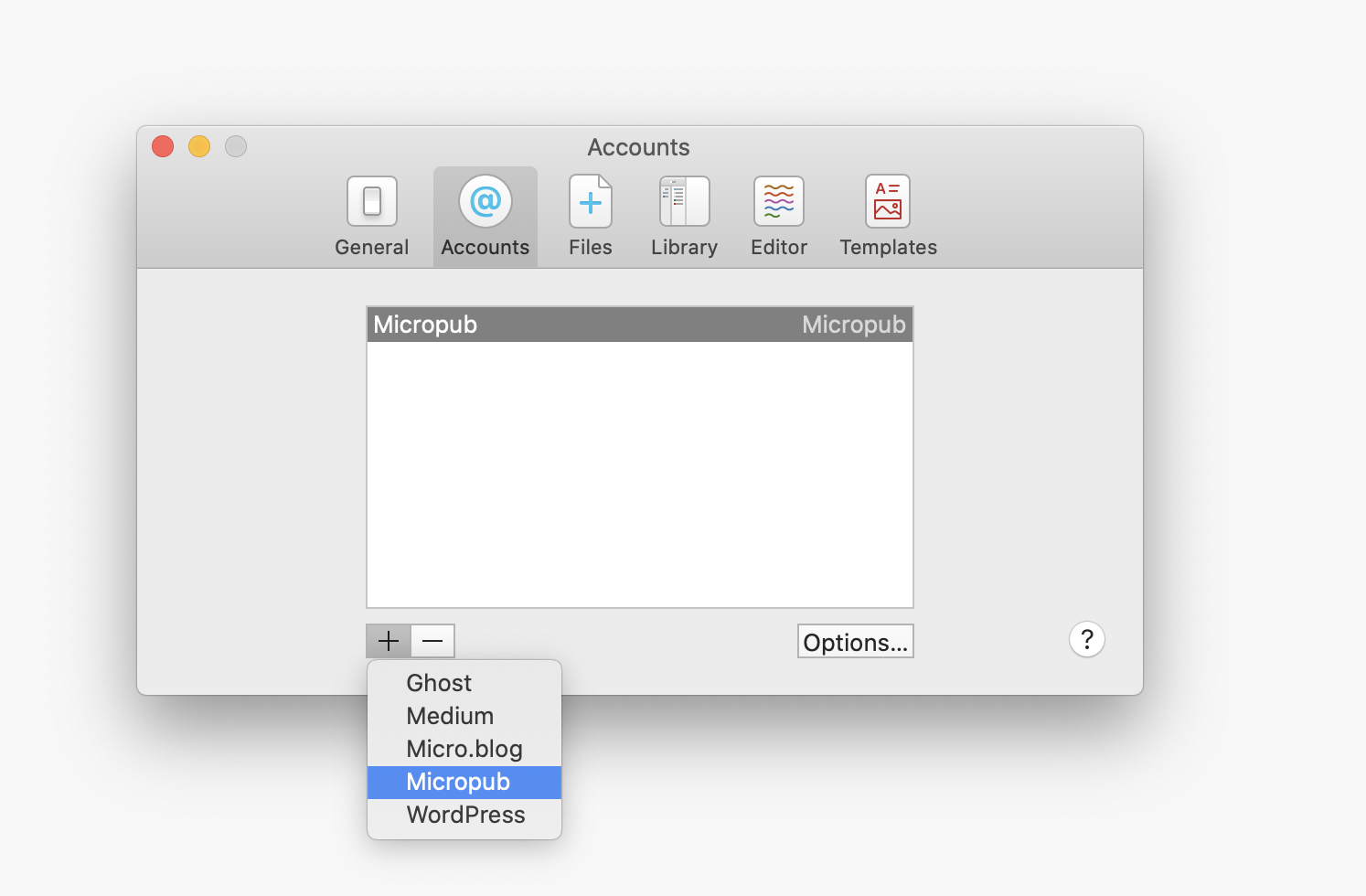The height and width of the screenshot is (896, 1366).
Task: Click the plus add account button
Action: (389, 641)
